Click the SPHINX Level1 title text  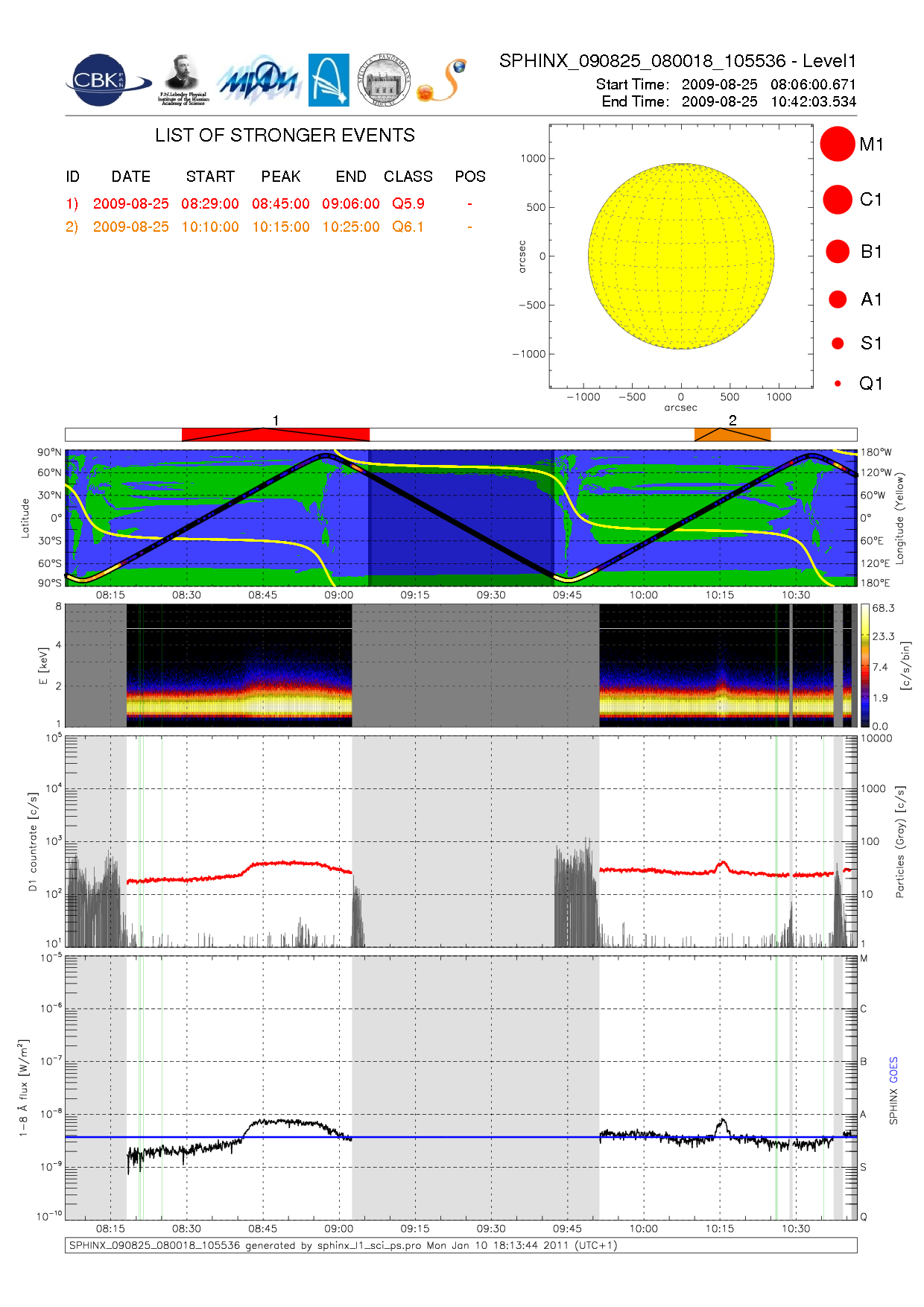677,61
